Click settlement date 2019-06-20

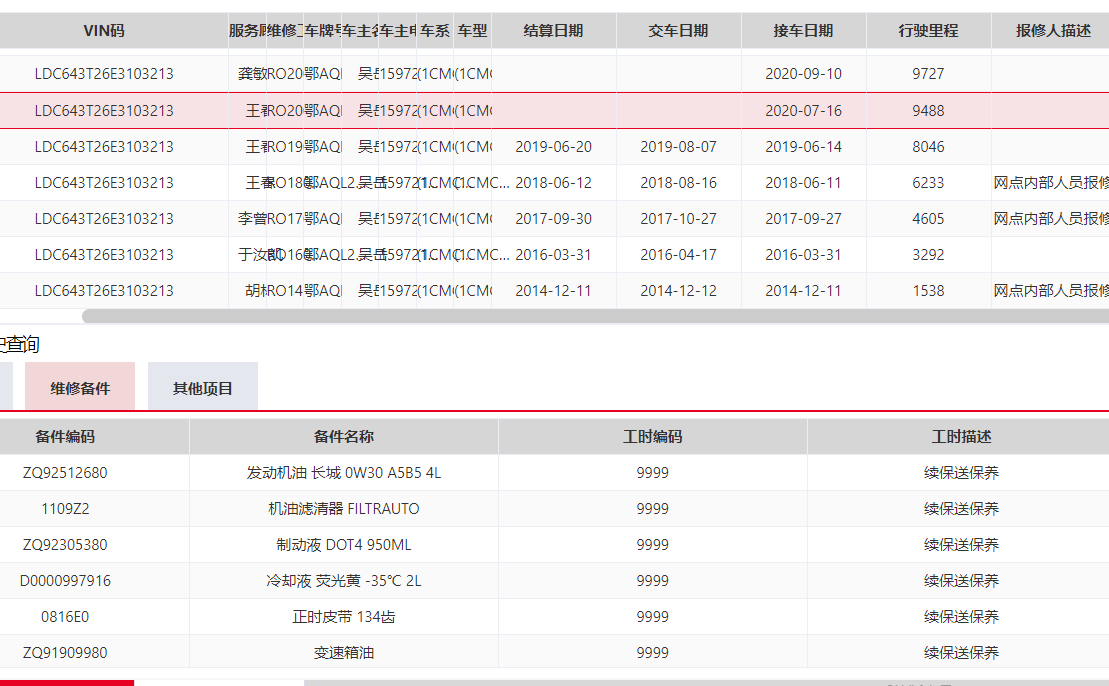(x=553, y=146)
